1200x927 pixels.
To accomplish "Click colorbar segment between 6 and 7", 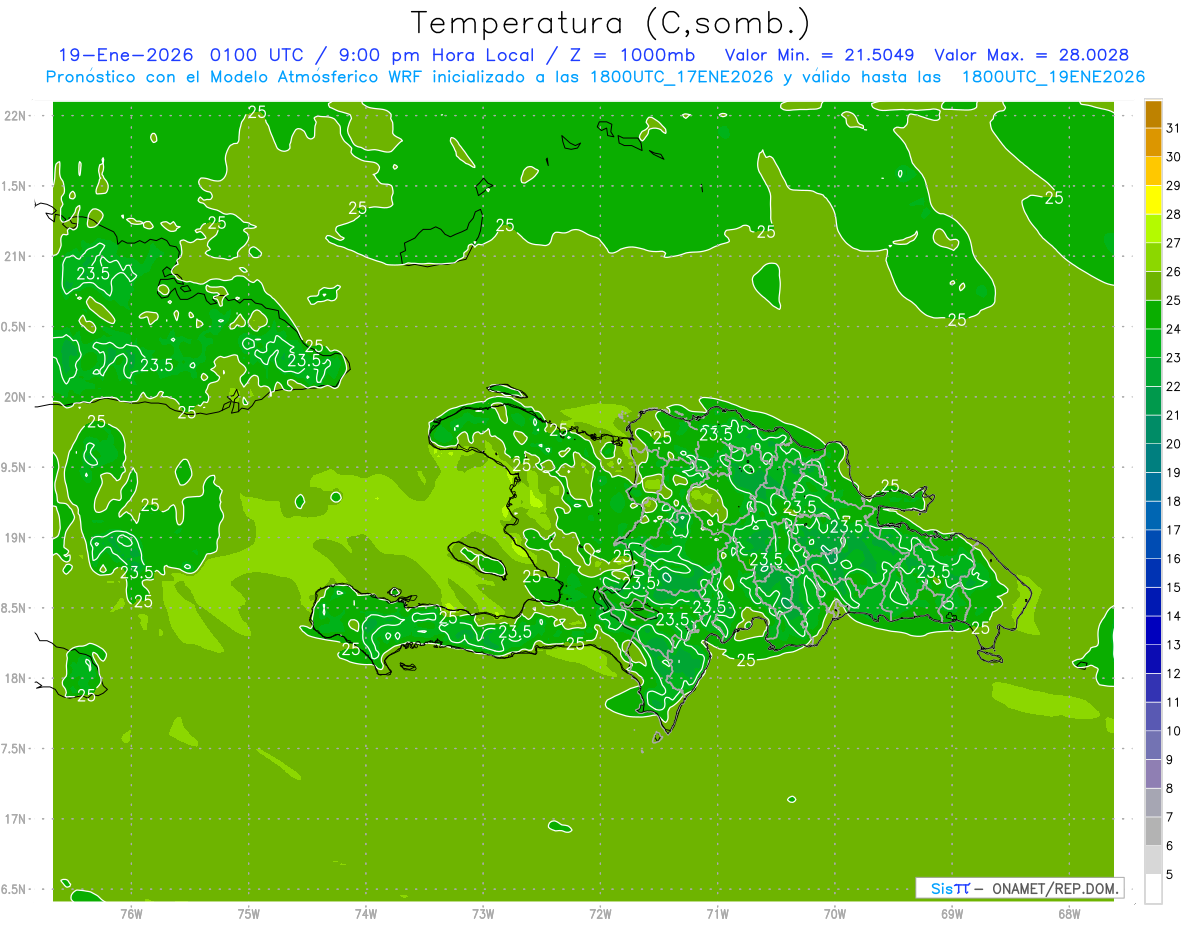I will pyautogui.click(x=1153, y=832).
